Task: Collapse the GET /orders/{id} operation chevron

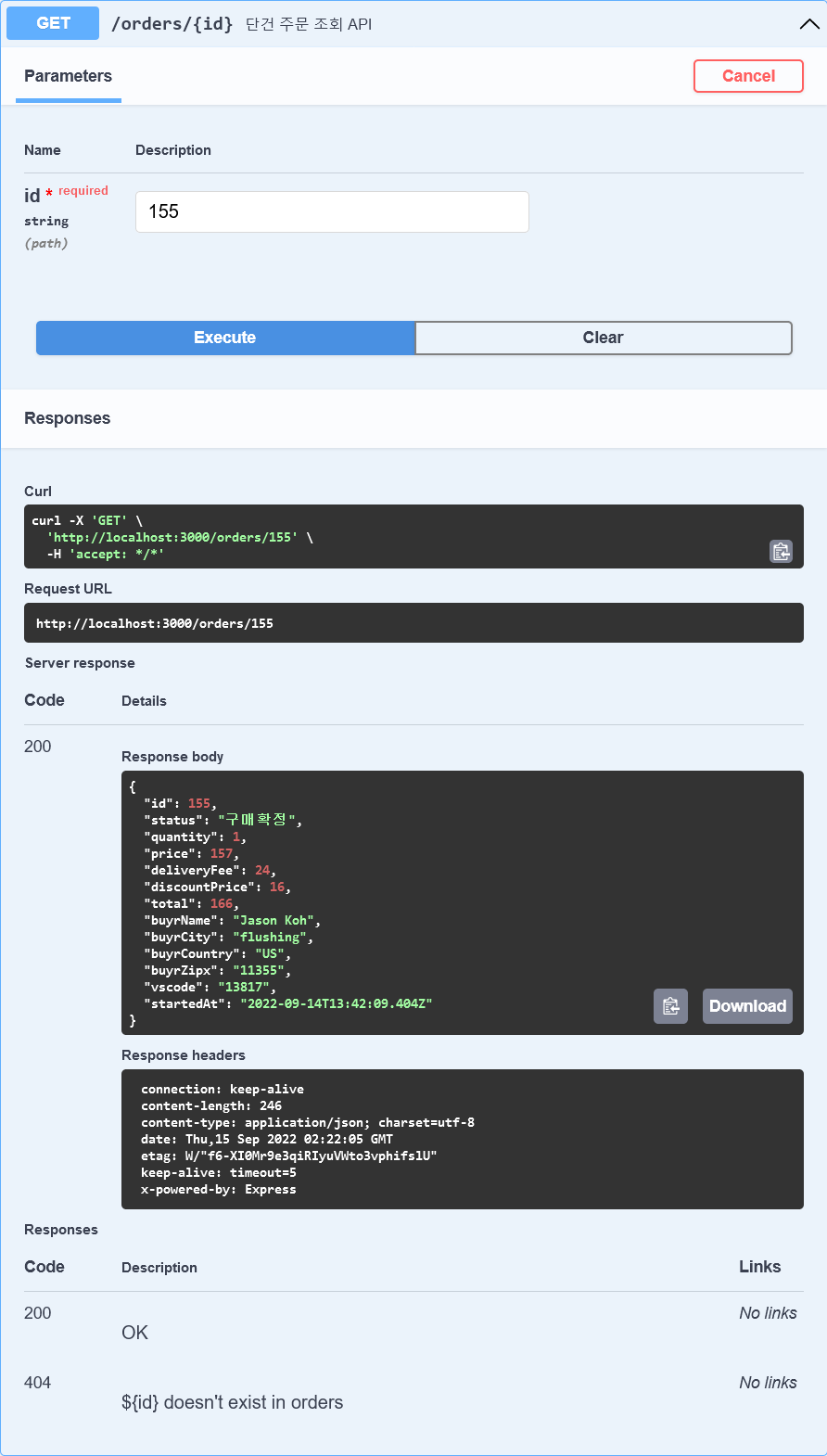Action: pyautogui.click(x=808, y=24)
